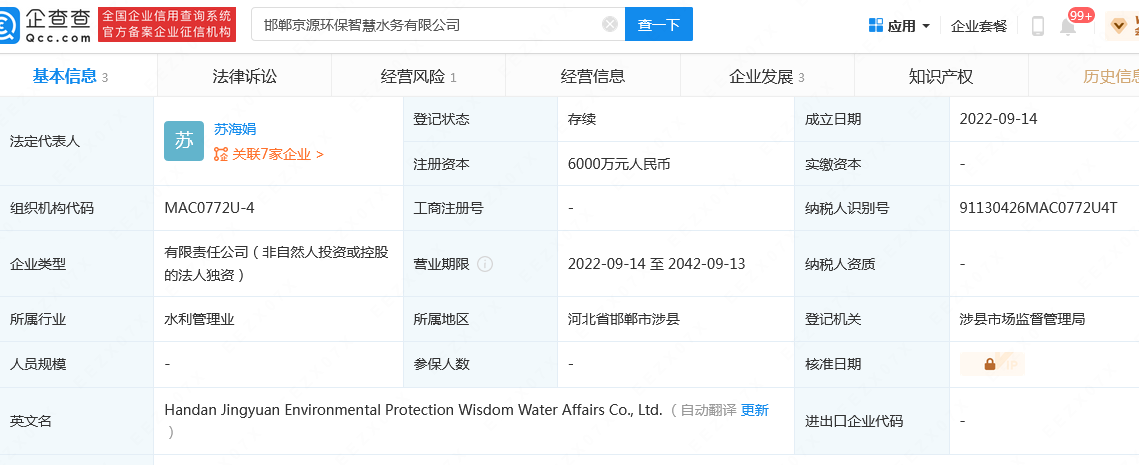The image size is (1139, 465).
Task: Click the locked VIP icon for 核准日期
Action: (x=992, y=364)
